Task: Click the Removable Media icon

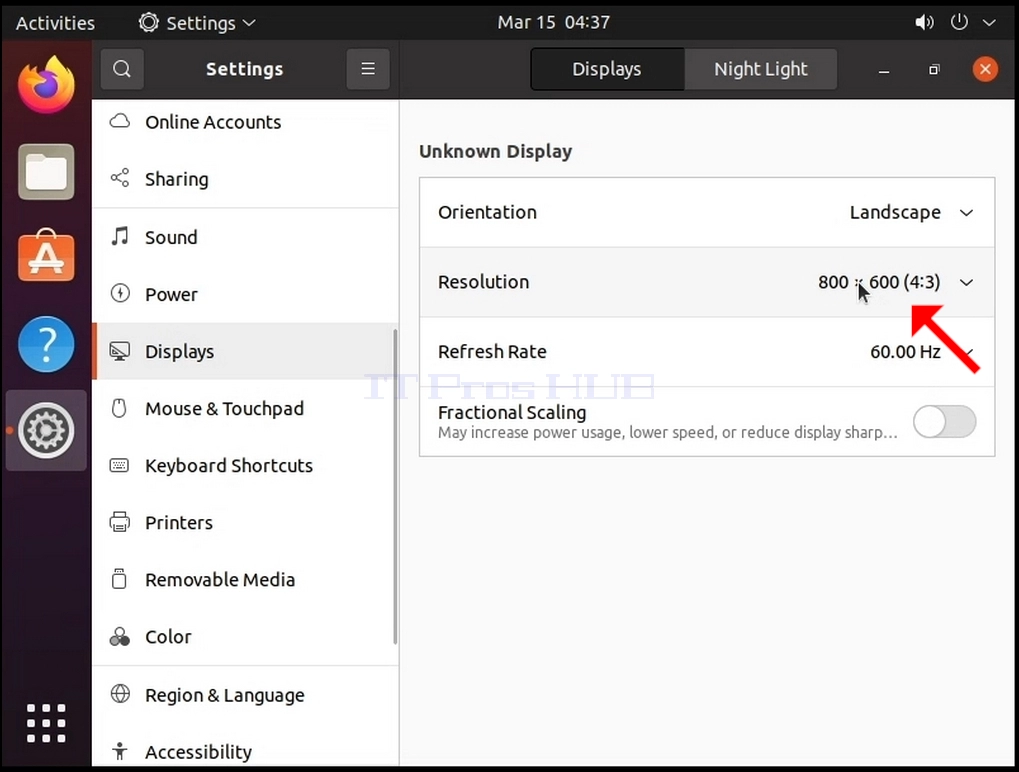Action: click(119, 578)
